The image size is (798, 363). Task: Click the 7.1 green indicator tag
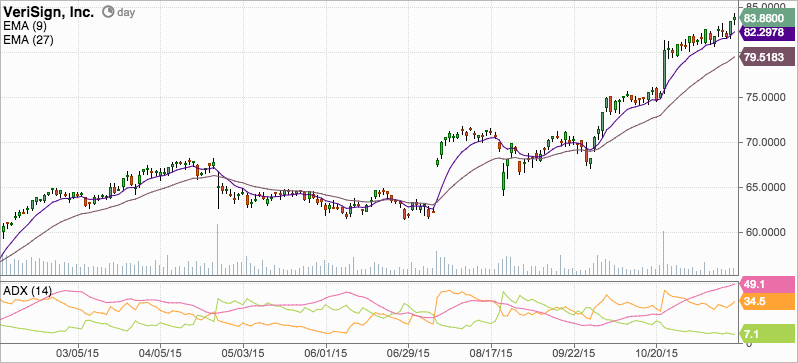tap(766, 333)
